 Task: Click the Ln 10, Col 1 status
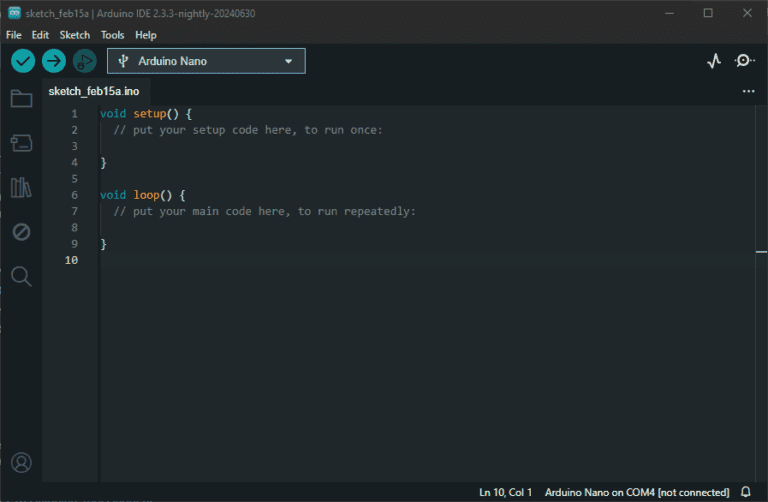click(x=505, y=492)
